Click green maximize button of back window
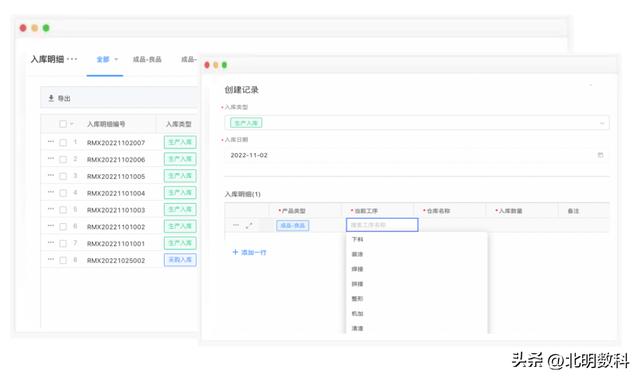The image size is (640, 379). (46, 28)
